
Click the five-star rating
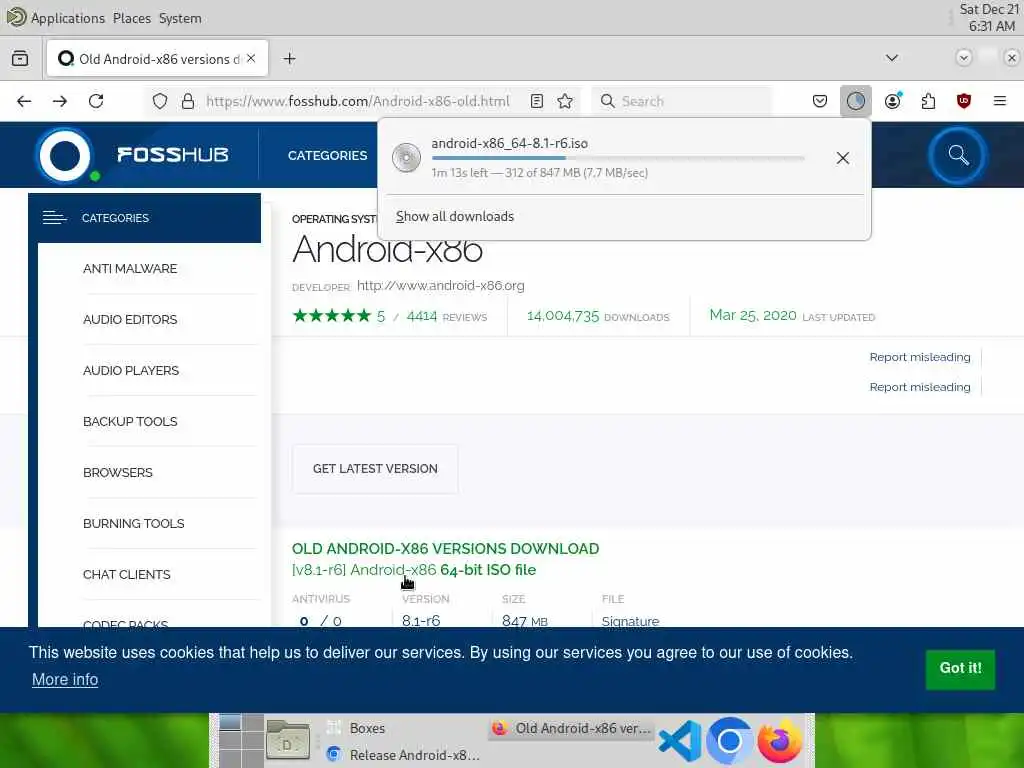click(x=332, y=316)
